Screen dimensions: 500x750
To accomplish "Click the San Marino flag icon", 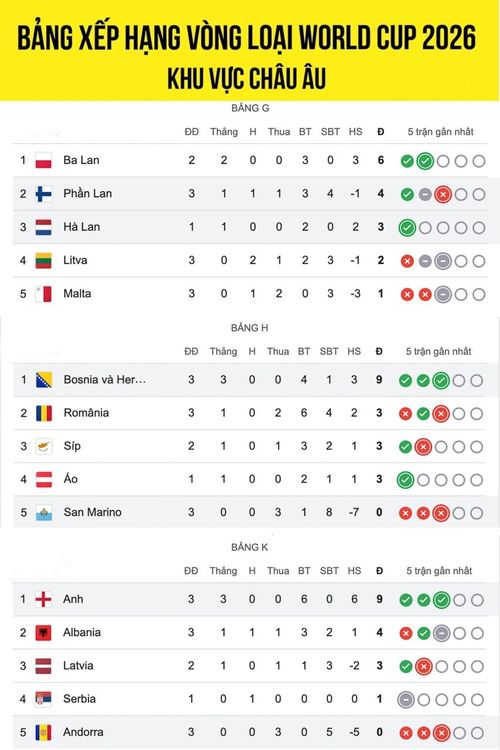I will 44,513.
